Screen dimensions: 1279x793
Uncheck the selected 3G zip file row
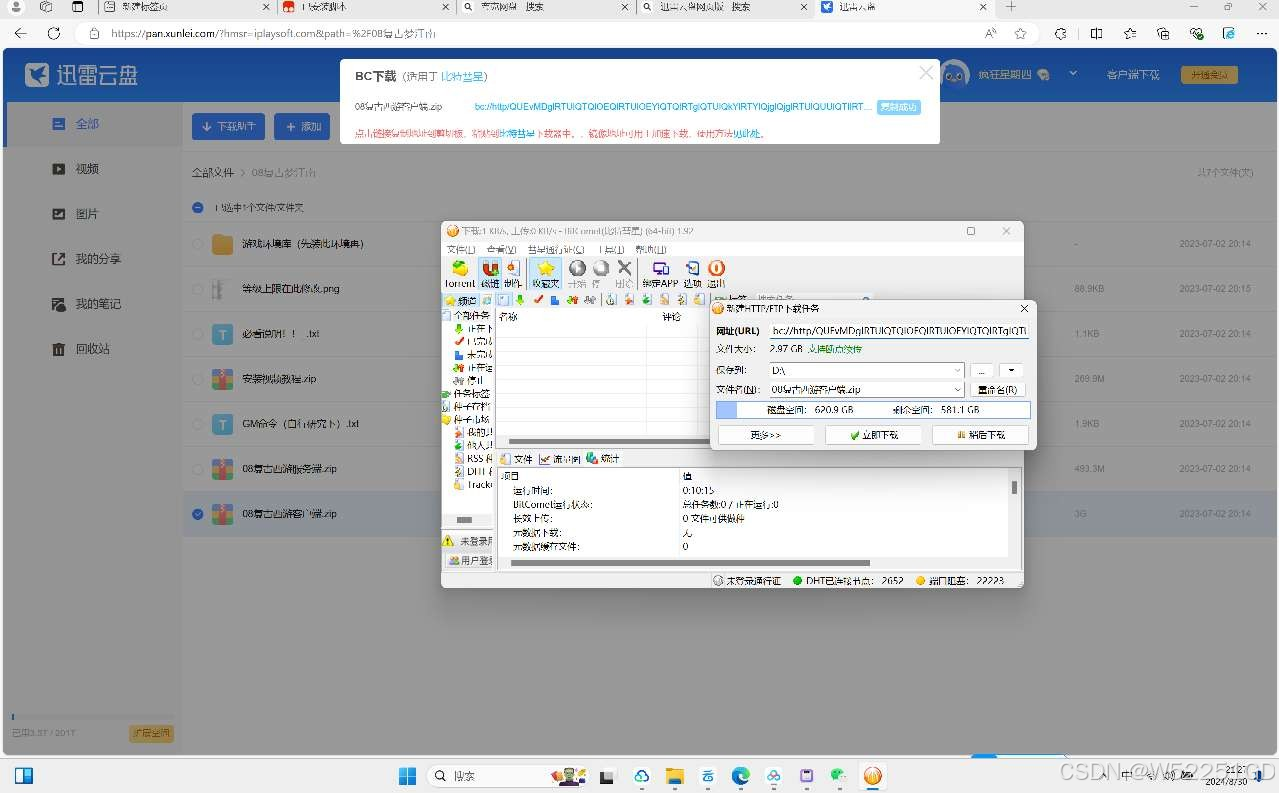(x=198, y=514)
